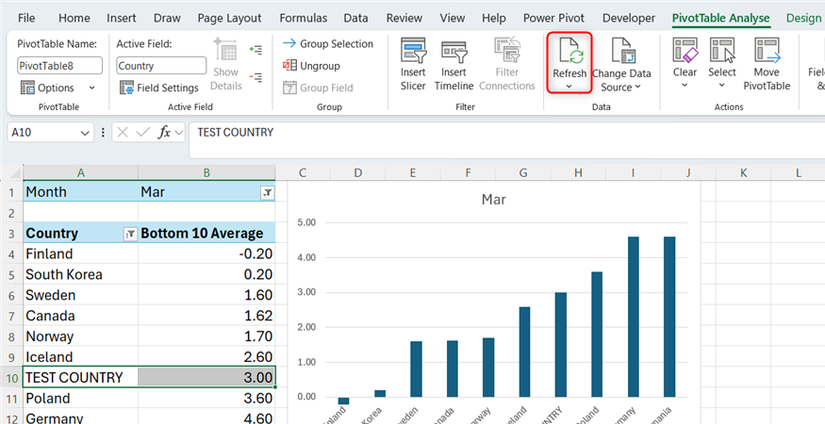Viewport: 825px width, 424px height.
Task: Select column A header
Action: pyautogui.click(x=81, y=173)
